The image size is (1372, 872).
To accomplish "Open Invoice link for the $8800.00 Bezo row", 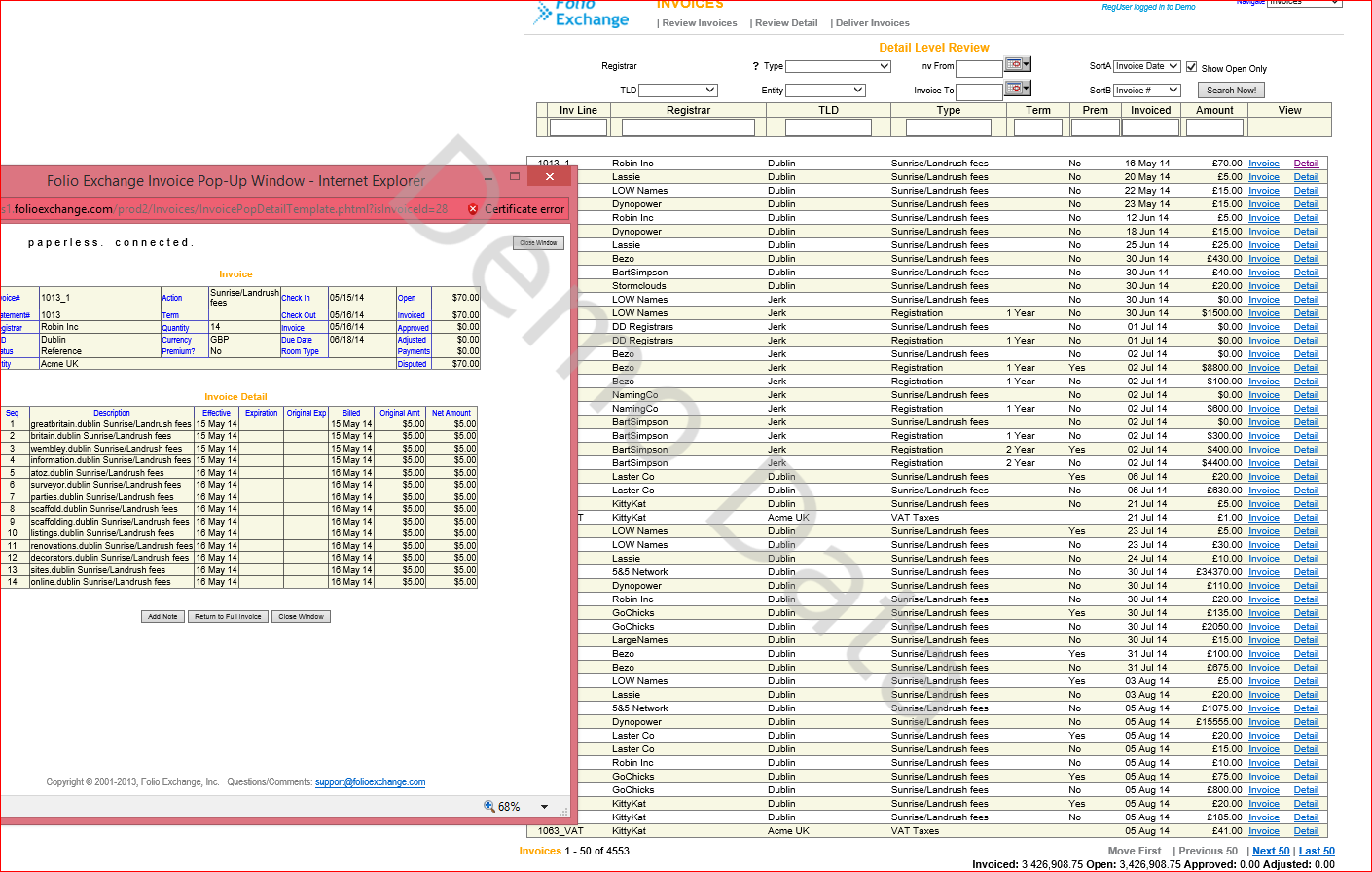I will [x=1264, y=368].
